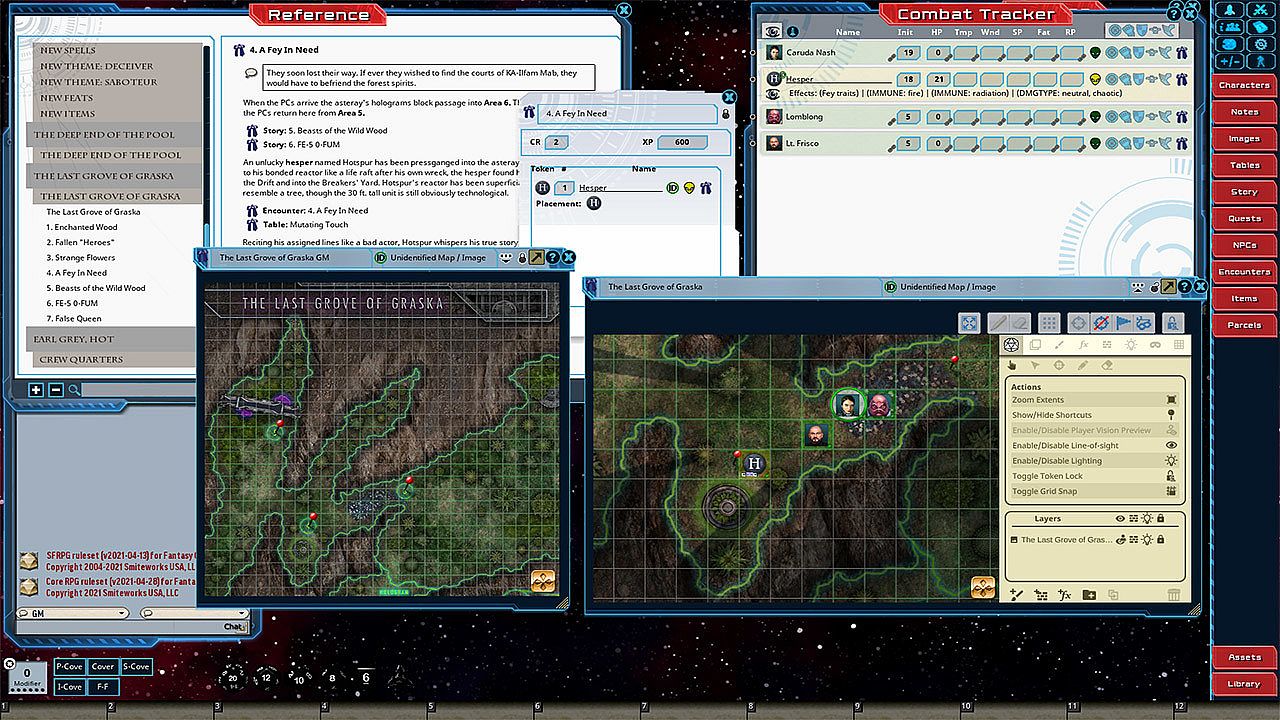Click the plus zoom icon under the Reference list
This screenshot has height=720, width=1280.
(36, 390)
